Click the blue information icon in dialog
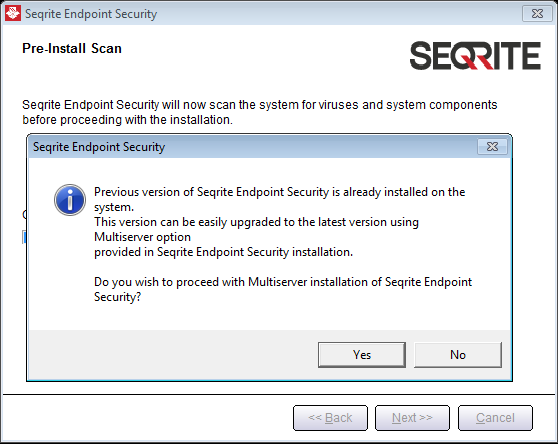The height and width of the screenshot is (444, 558). click(x=70, y=200)
